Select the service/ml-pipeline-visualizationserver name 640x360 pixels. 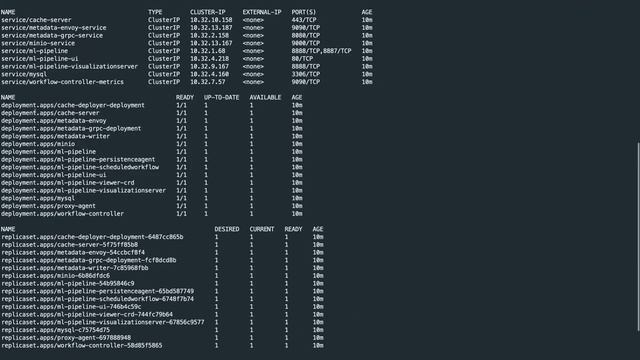[x=69, y=67]
